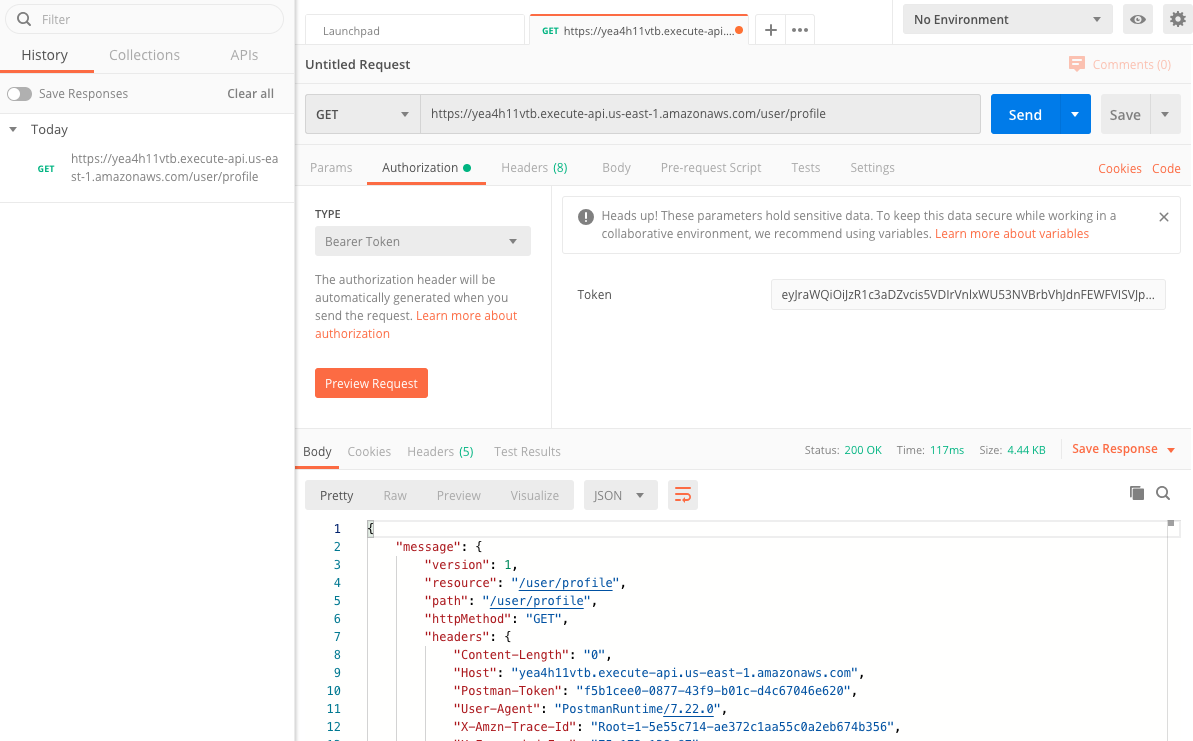The image size is (1193, 741).
Task: Switch to the Headers (8) request tab
Action: click(x=534, y=167)
